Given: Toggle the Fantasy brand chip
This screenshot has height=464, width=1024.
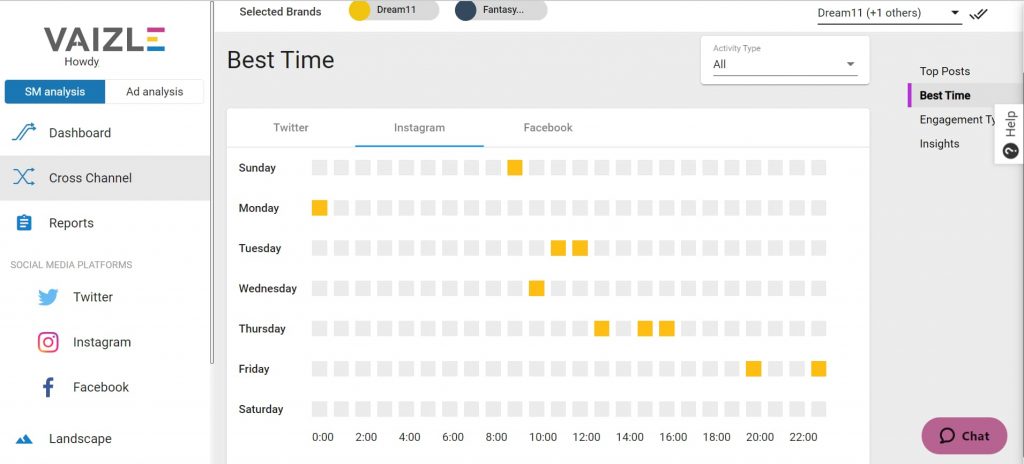Looking at the screenshot, I should 501,10.
